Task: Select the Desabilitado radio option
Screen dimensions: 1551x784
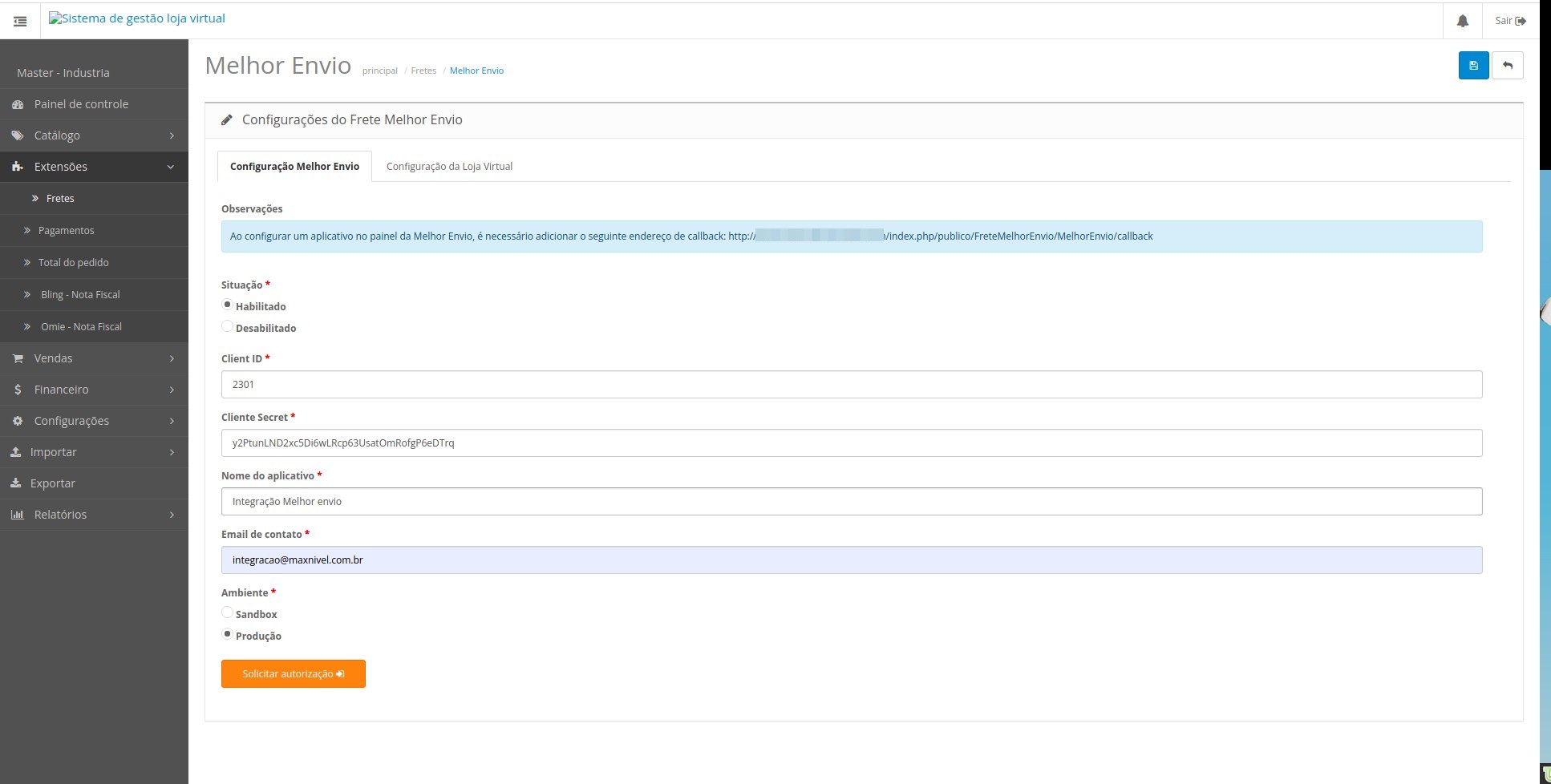Action: tap(228, 327)
